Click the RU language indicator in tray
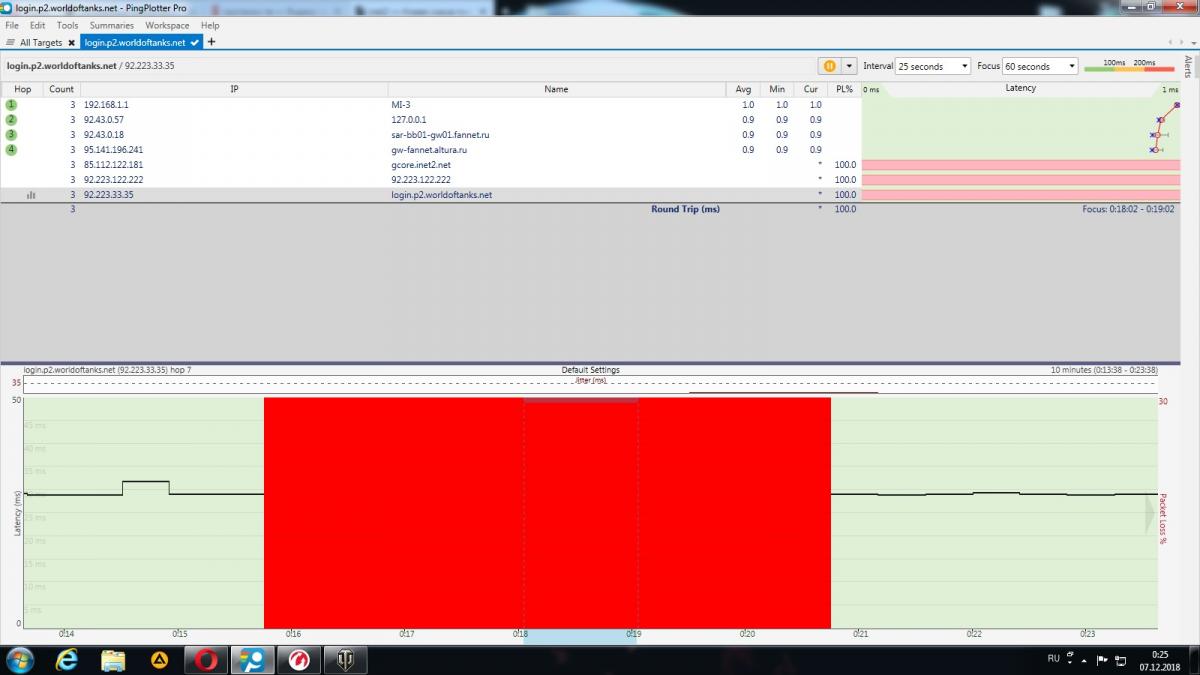The height and width of the screenshot is (675, 1200). pyautogui.click(x=1053, y=659)
